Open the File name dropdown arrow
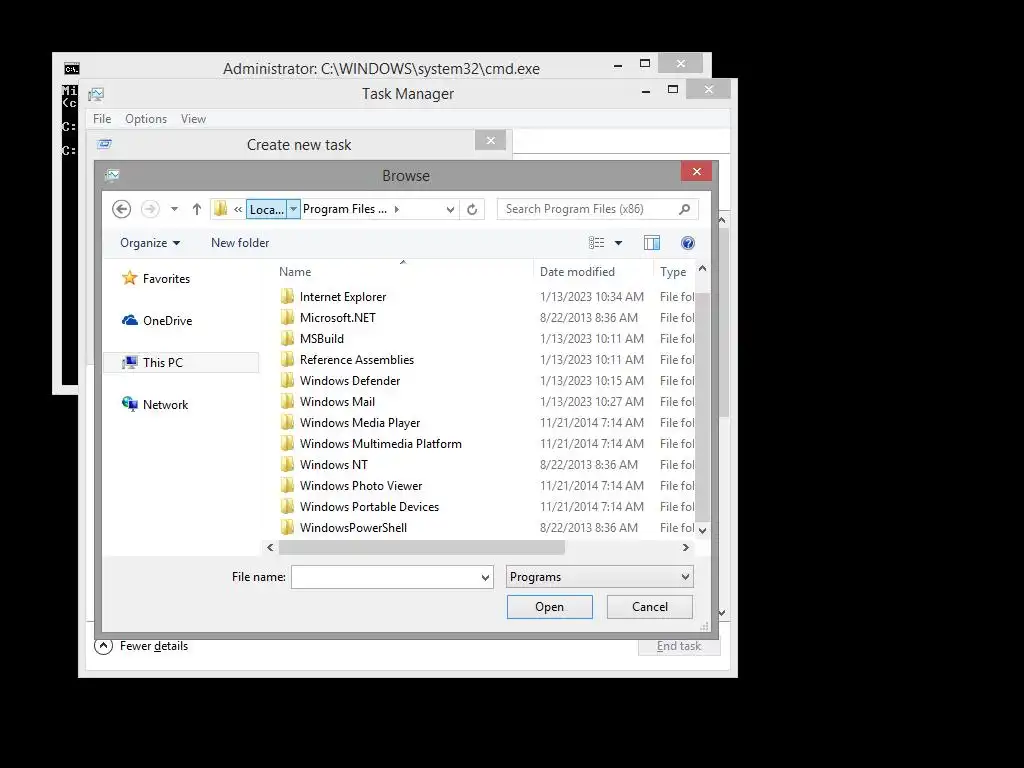The image size is (1024, 768). (x=485, y=577)
